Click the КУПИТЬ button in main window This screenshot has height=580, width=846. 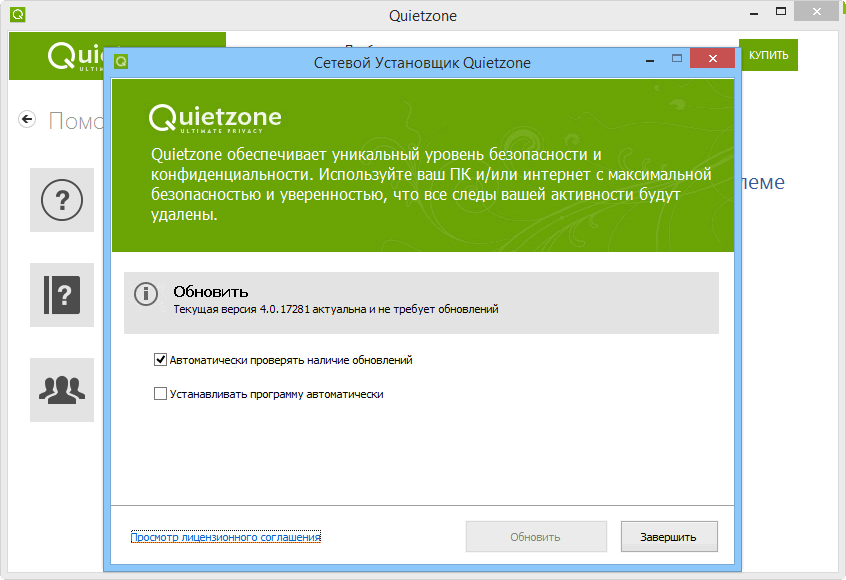point(768,55)
